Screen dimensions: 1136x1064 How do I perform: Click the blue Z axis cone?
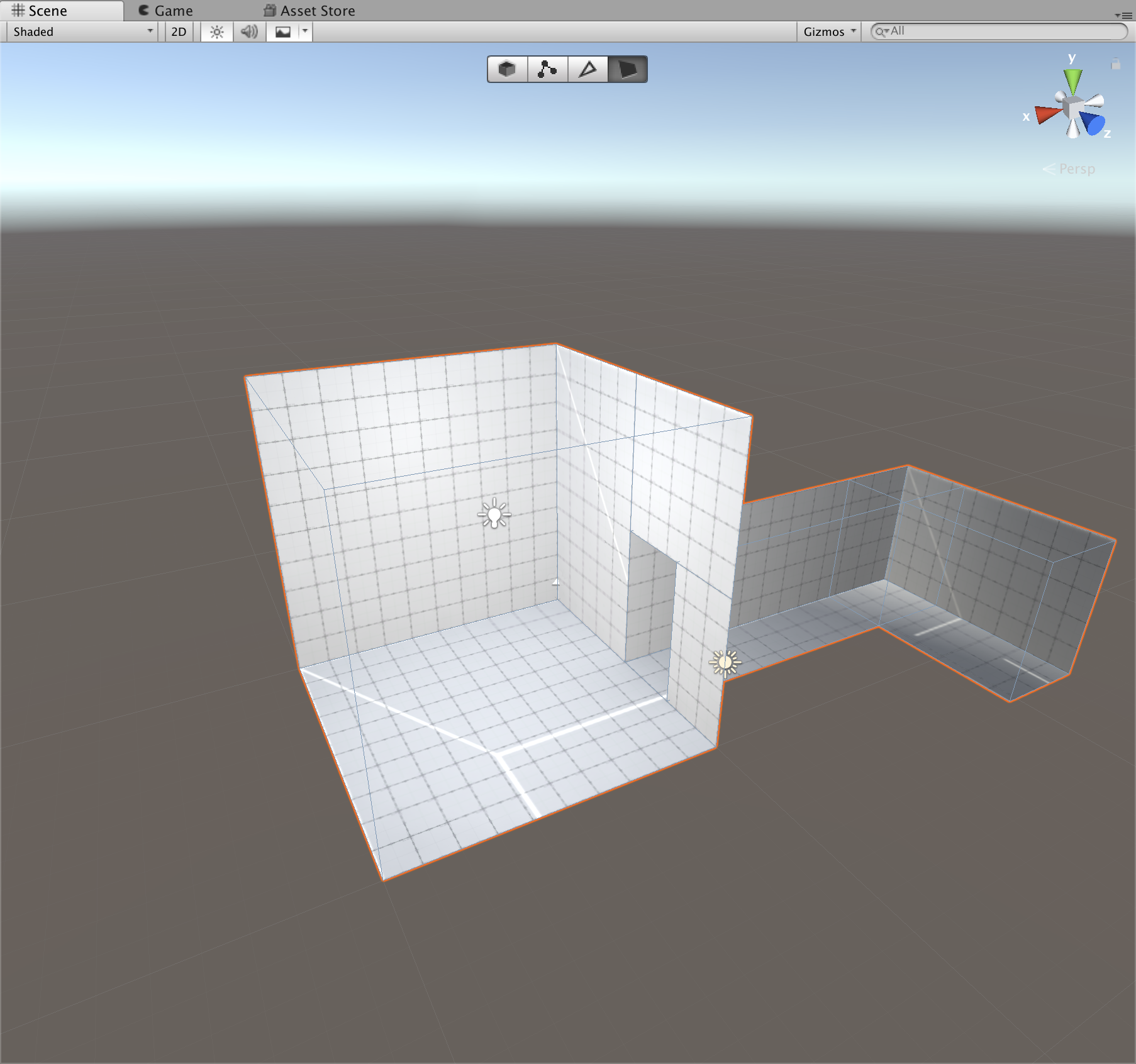tap(1093, 123)
